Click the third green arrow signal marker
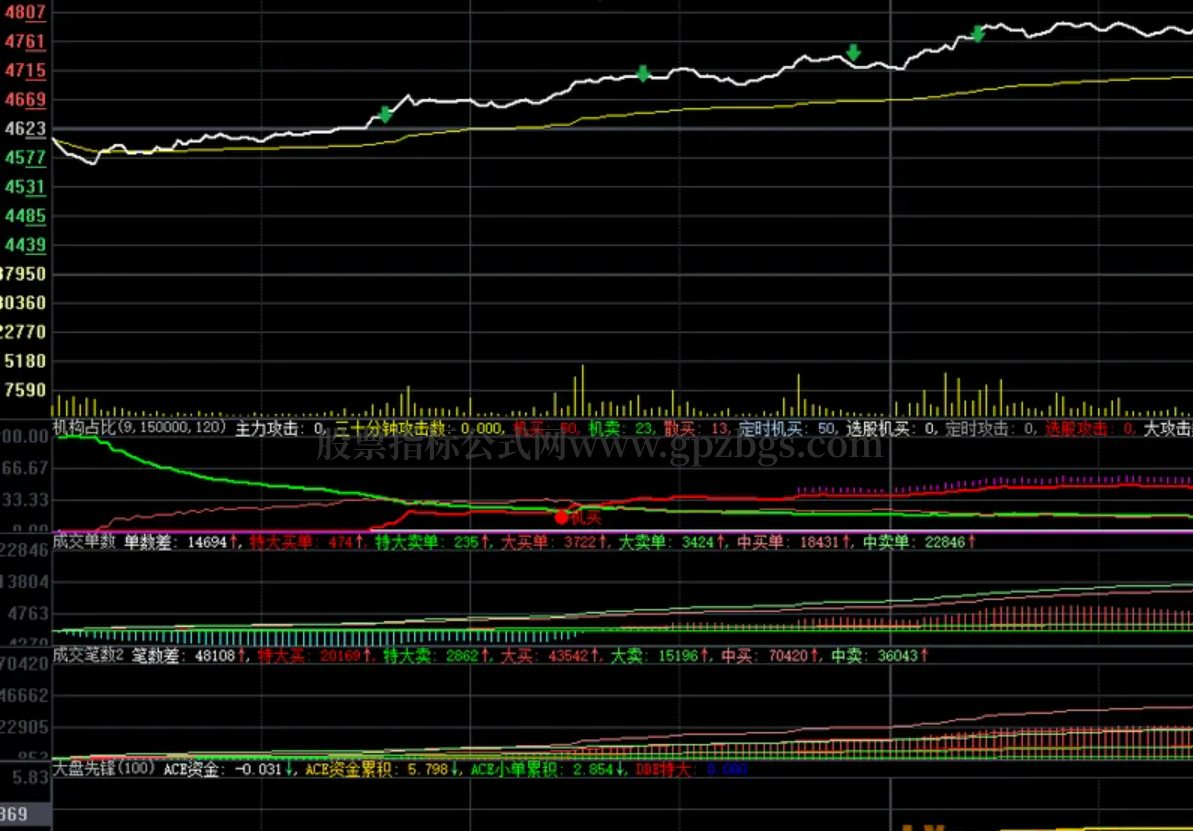This screenshot has width=1193, height=831. [x=854, y=52]
